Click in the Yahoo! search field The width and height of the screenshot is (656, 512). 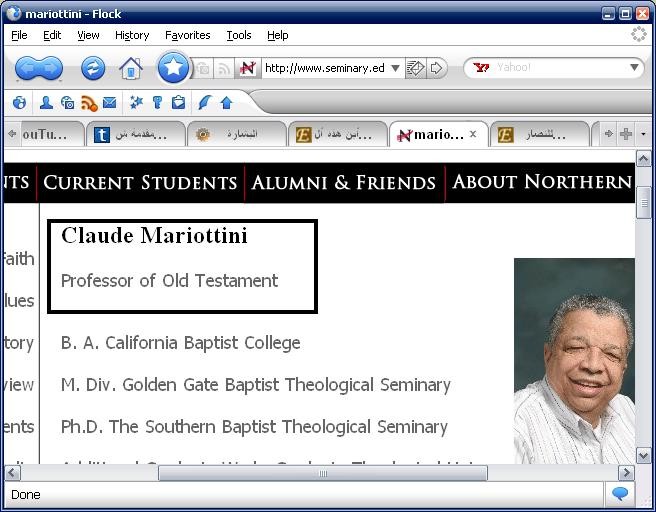point(561,67)
